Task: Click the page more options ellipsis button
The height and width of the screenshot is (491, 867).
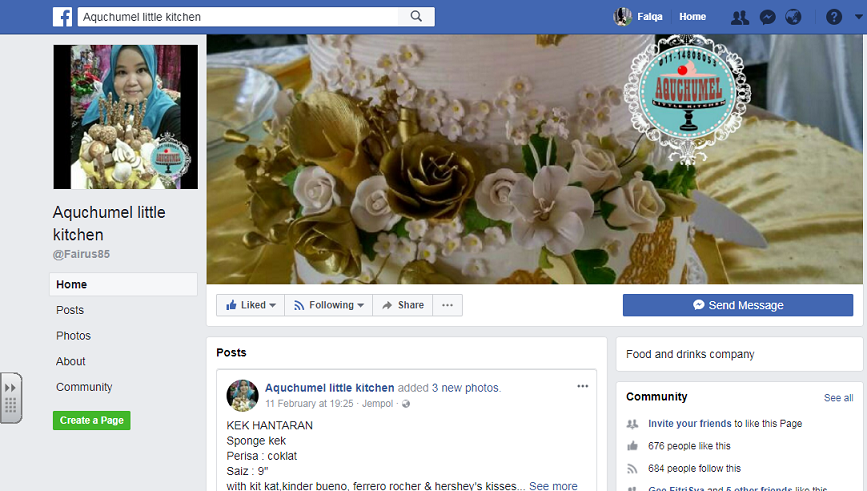Action: pyautogui.click(x=447, y=305)
